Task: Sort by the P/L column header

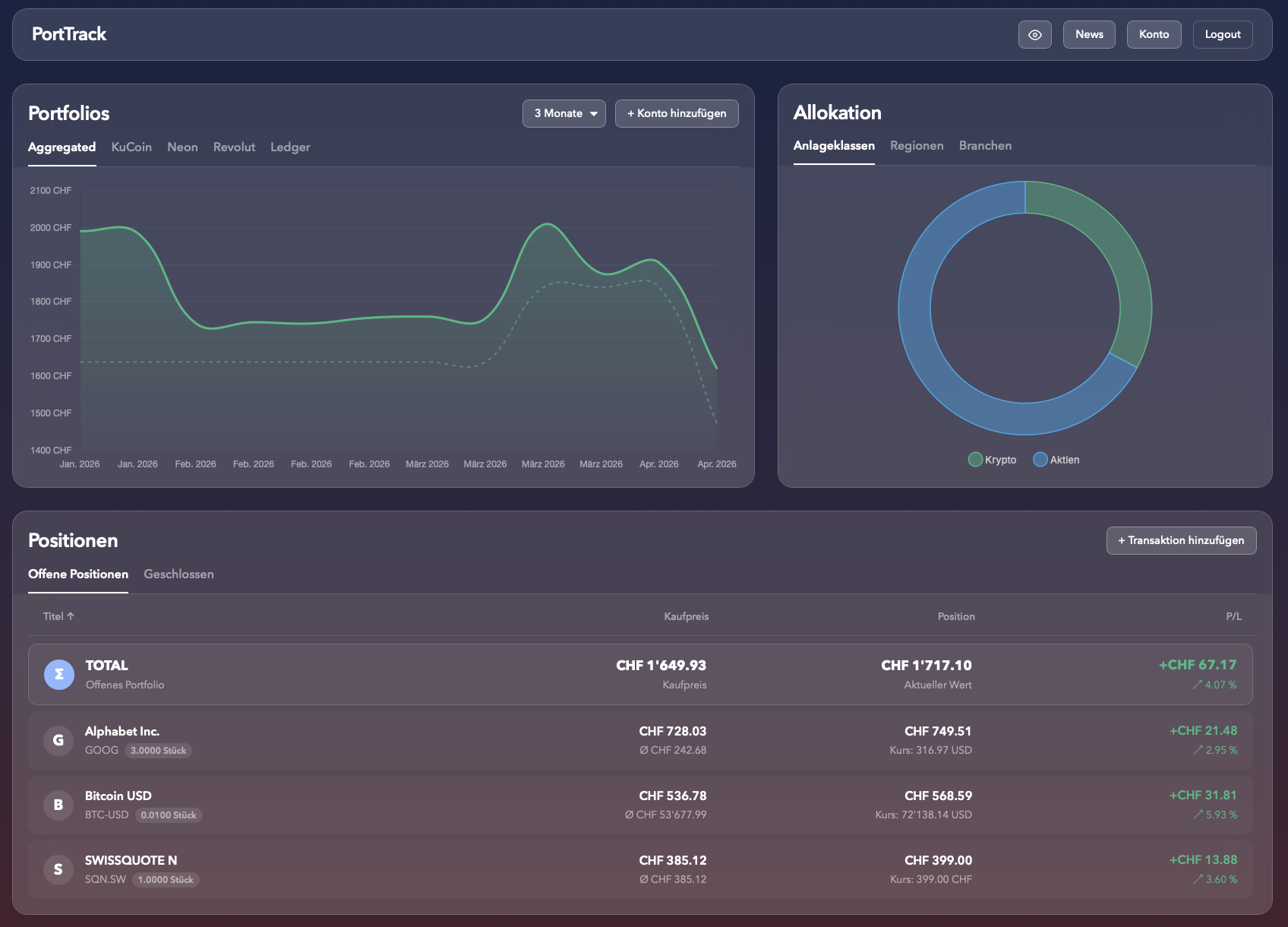Action: 1233,616
